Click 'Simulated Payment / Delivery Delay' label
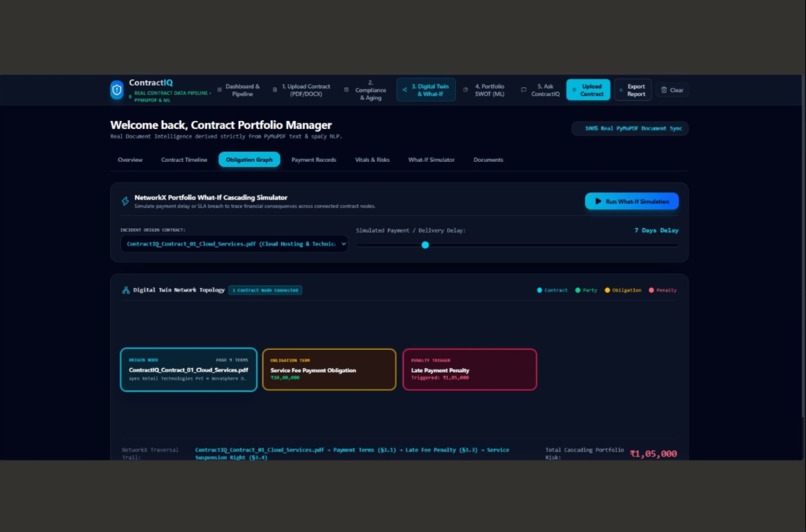Viewport: 806px width, 532px height. pyautogui.click(x=411, y=231)
